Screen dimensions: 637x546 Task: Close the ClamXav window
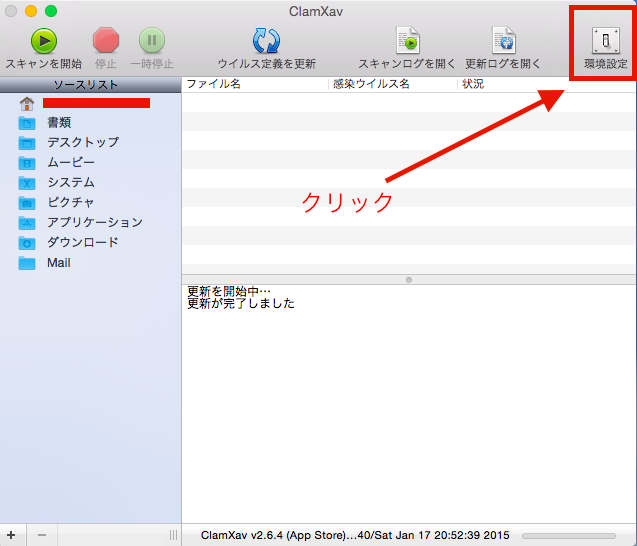(x=11, y=11)
